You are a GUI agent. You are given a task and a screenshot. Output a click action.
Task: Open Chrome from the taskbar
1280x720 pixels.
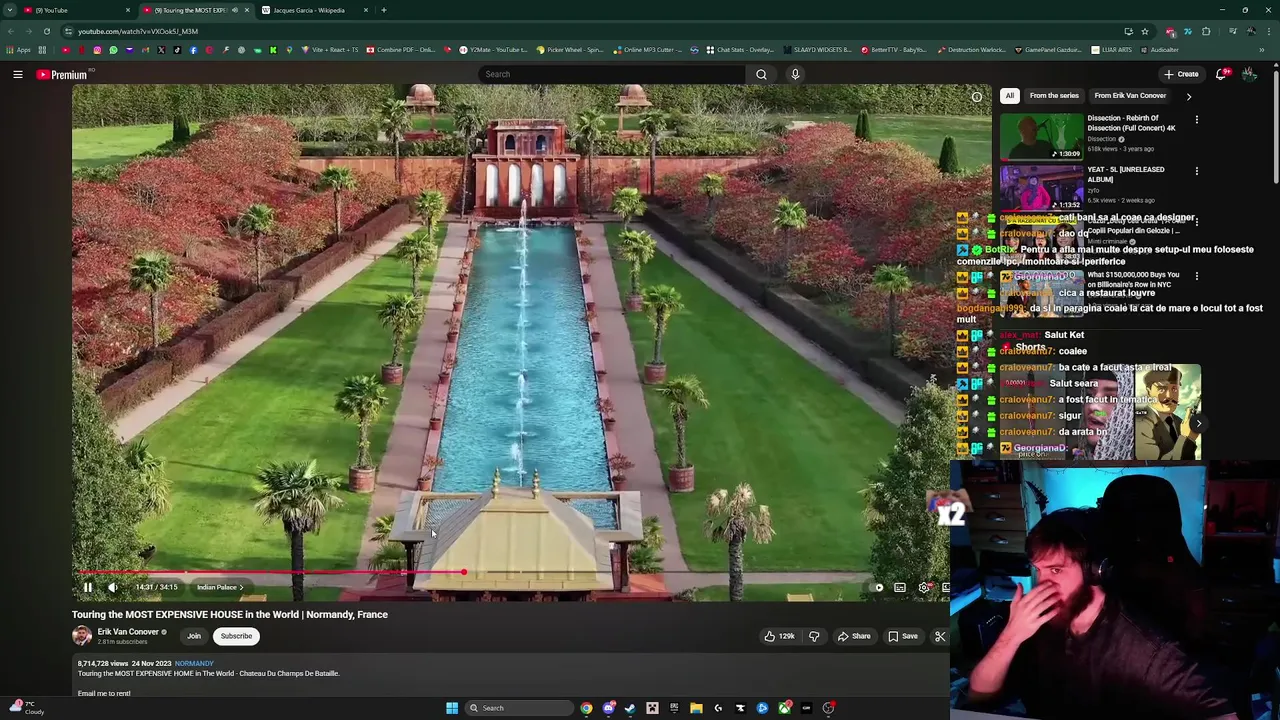tap(587, 708)
